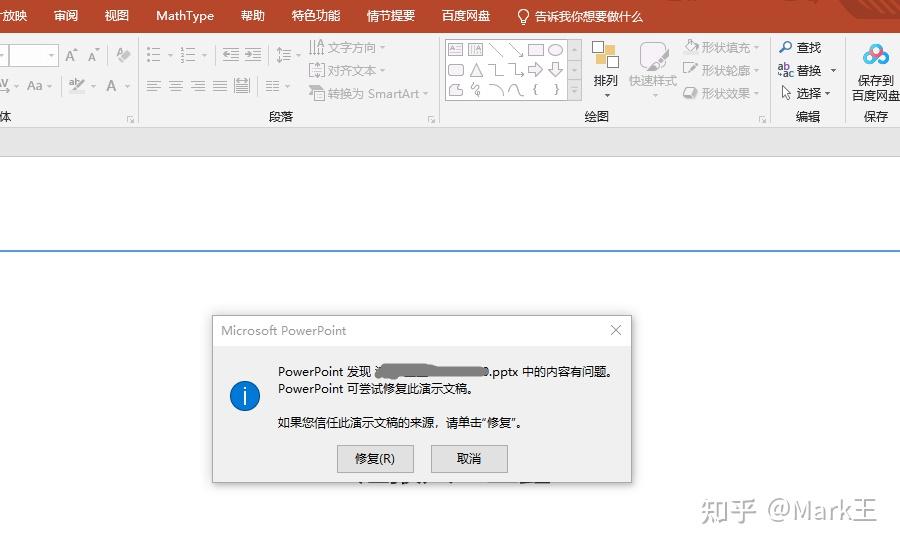900x547 pixels.
Task: Click the distributed alignment icon
Action: [x=242, y=86]
